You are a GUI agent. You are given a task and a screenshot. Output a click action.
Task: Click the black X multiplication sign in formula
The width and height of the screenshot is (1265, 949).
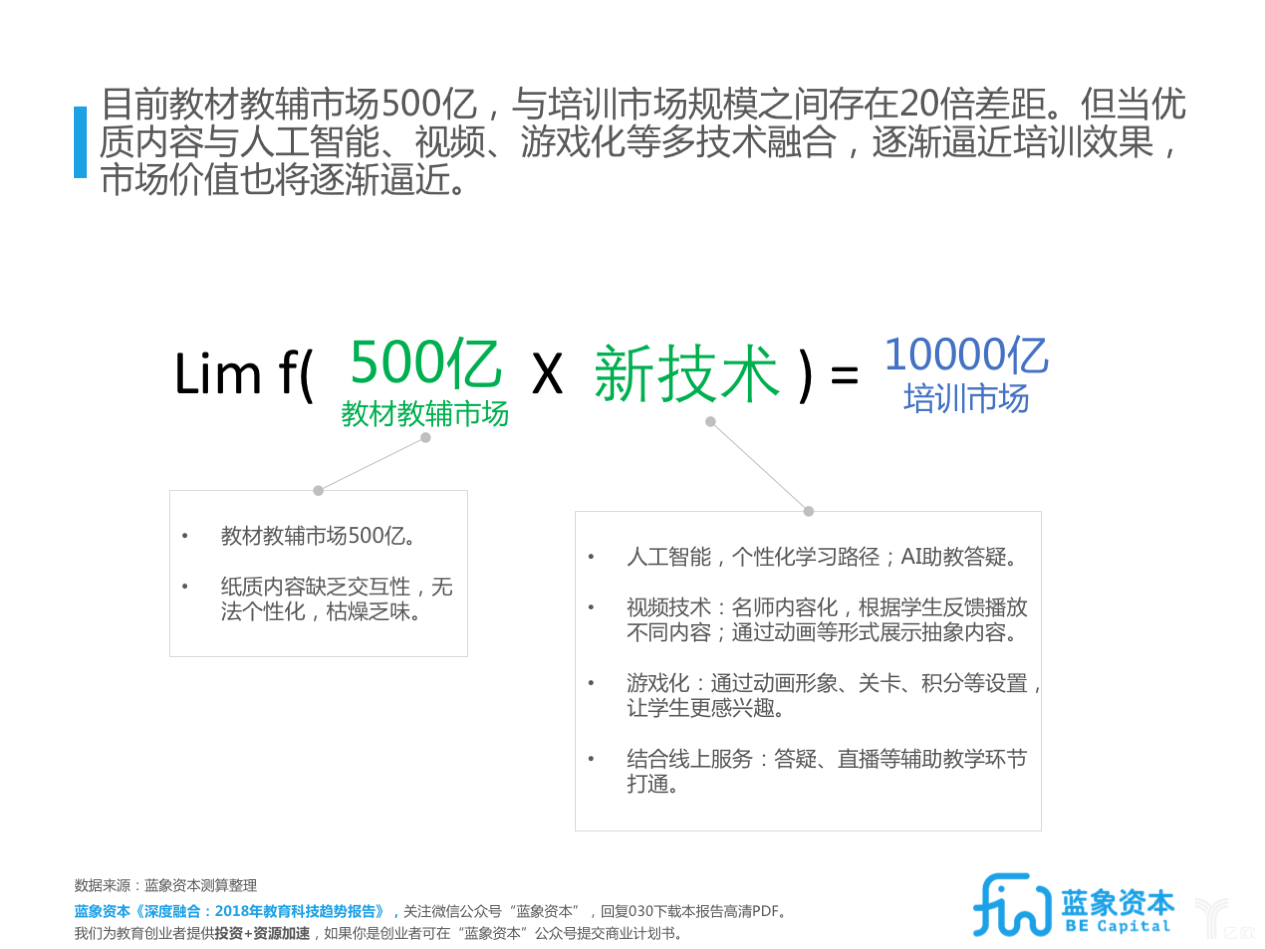click(547, 376)
